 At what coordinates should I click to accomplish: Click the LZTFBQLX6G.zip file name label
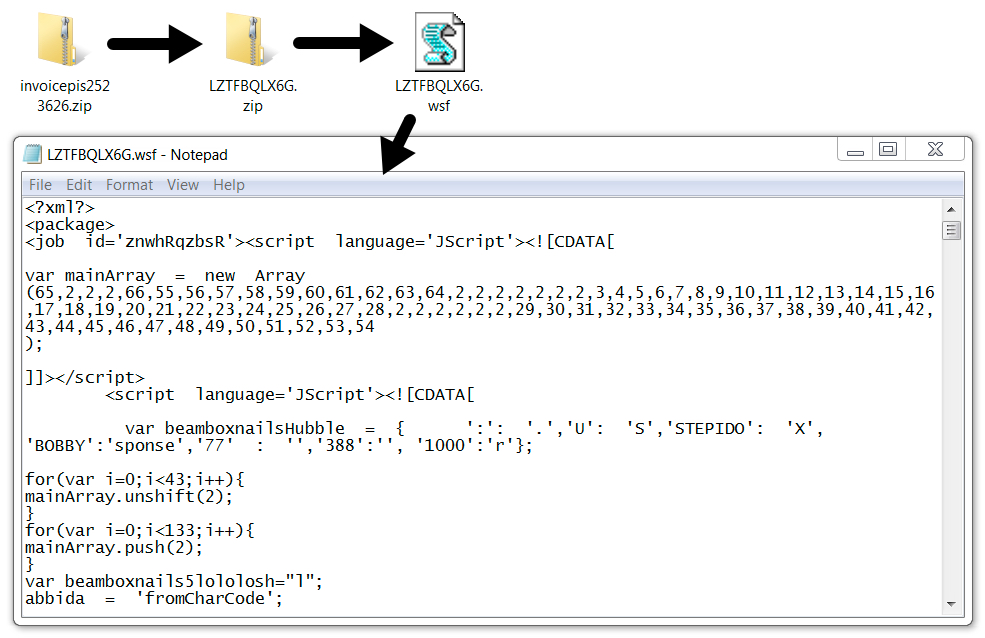pos(253,95)
